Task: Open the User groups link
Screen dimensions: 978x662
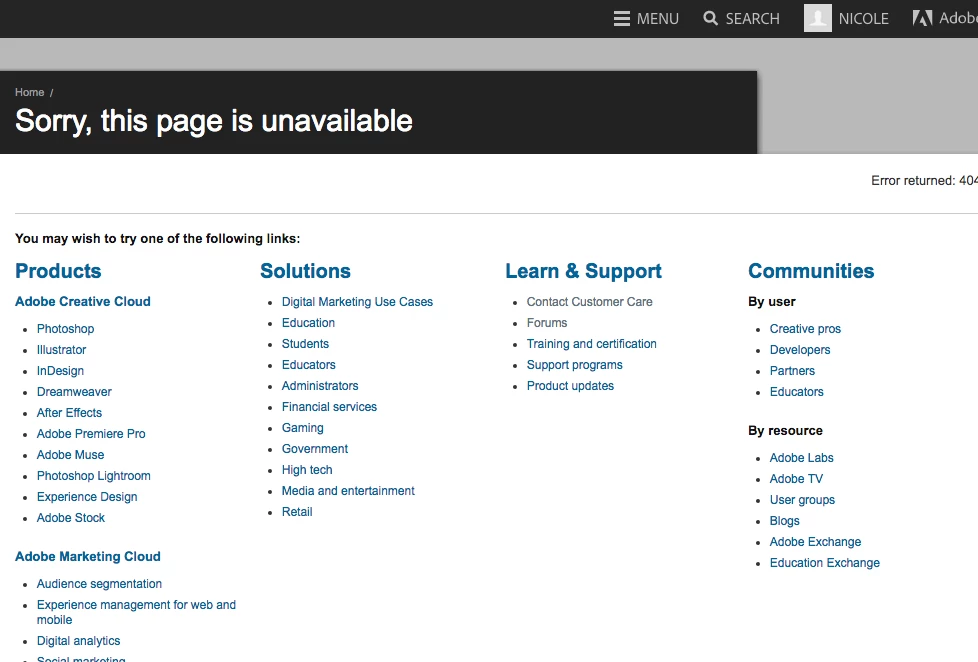Action: 802,500
